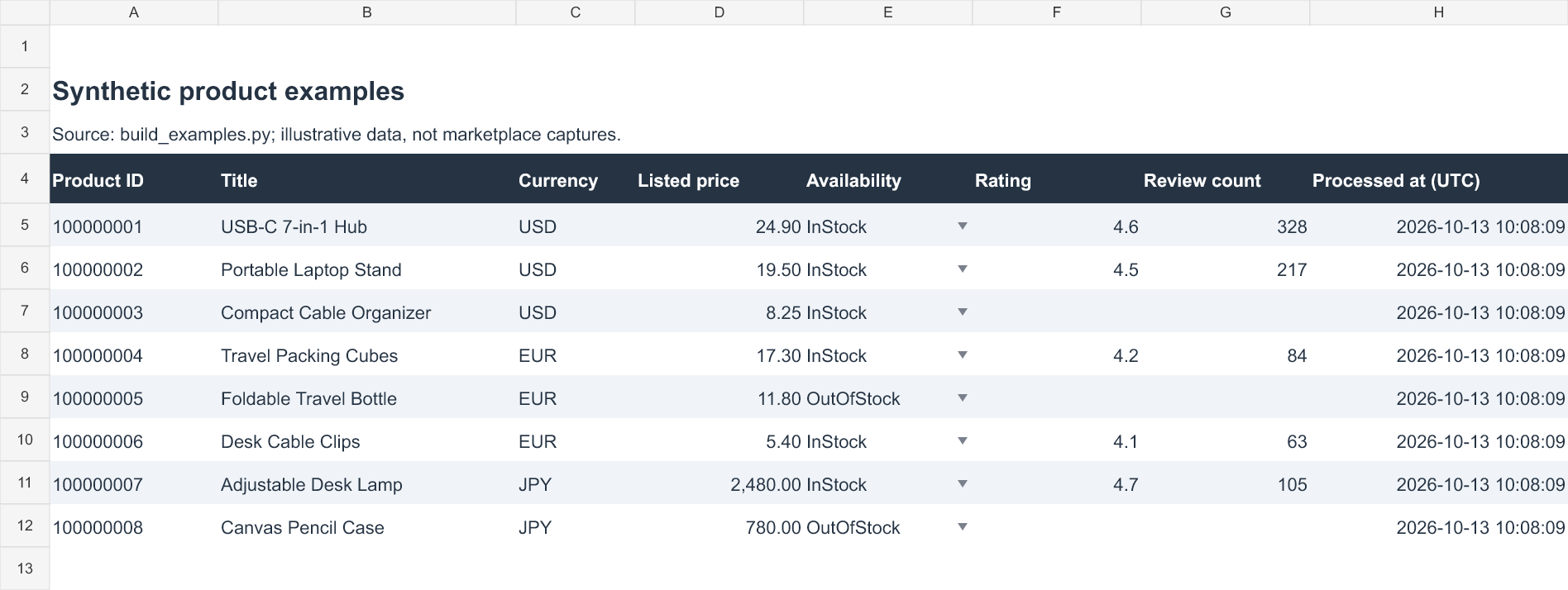Viewport: 1568px width, 590px height.
Task: Select the timestamp cell in the Canvas Pencil Case row
Action: pyautogui.click(x=1439, y=527)
